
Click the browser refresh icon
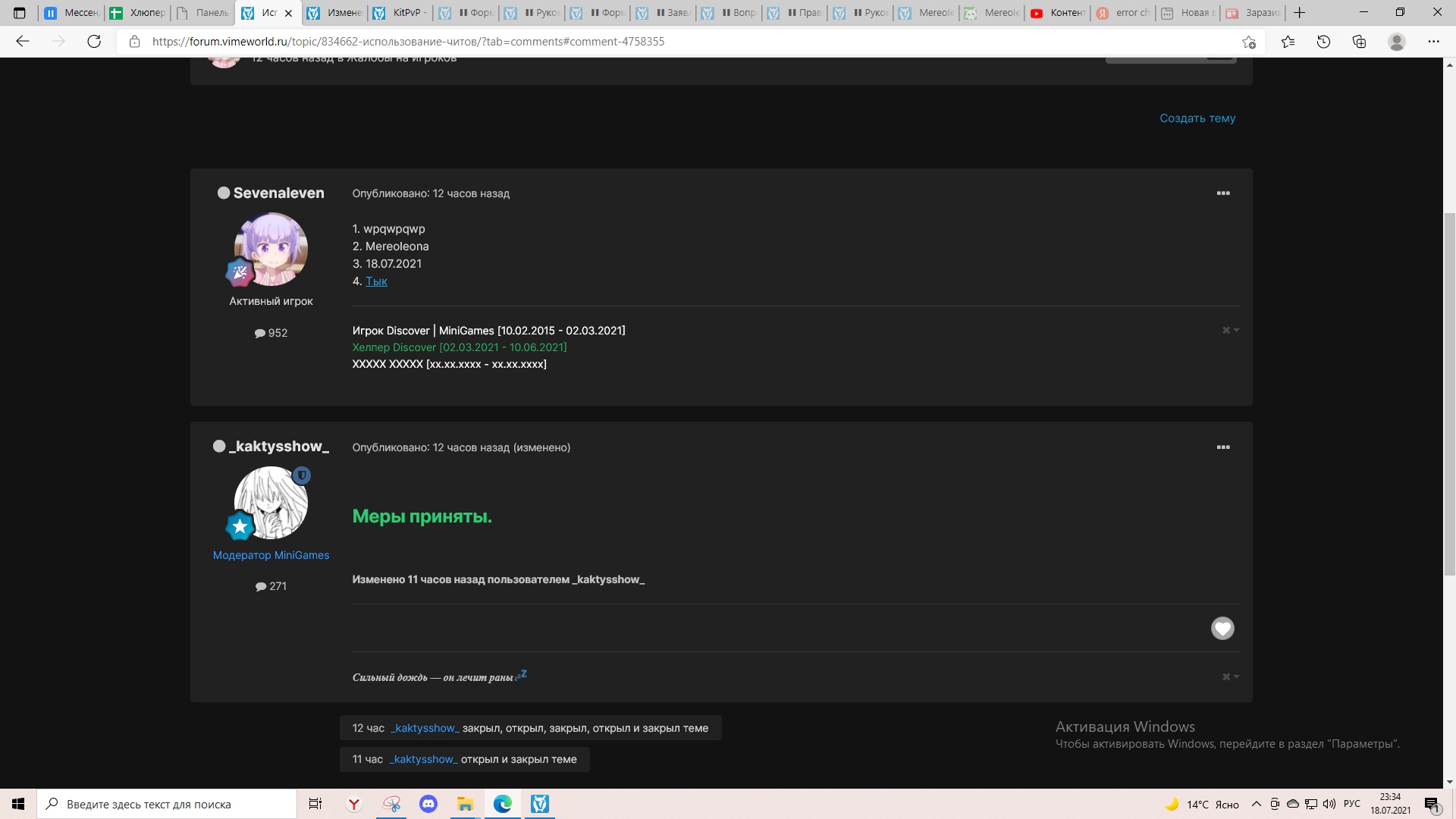94,42
